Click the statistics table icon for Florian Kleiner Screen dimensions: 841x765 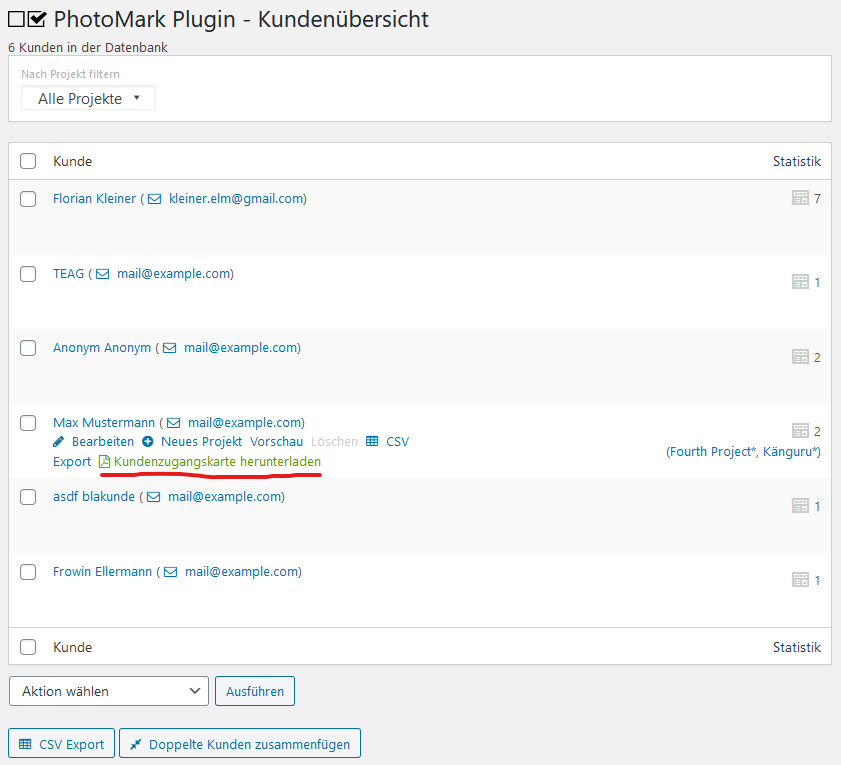coord(800,198)
